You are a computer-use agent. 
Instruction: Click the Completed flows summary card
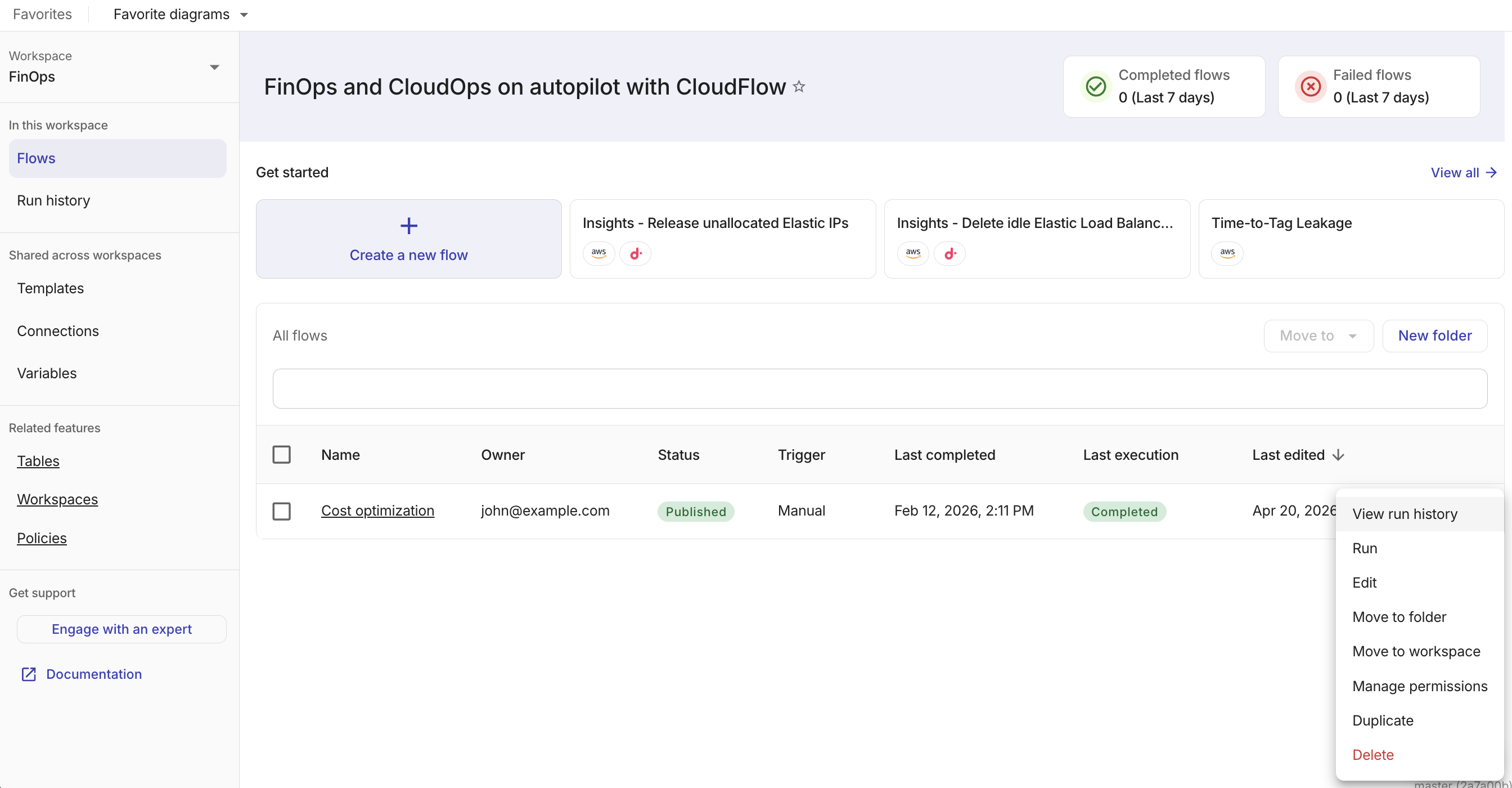[1164, 86]
